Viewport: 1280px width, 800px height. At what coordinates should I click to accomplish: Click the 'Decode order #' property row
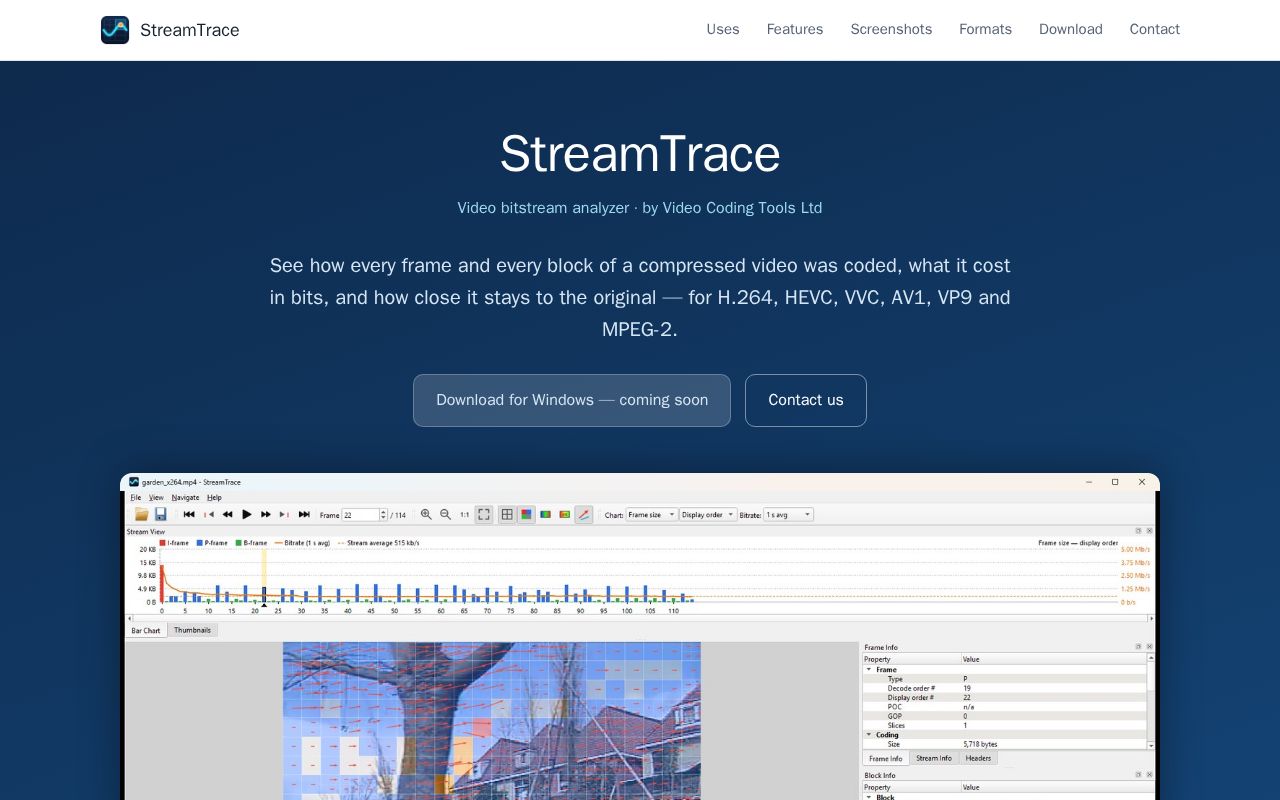1005,688
